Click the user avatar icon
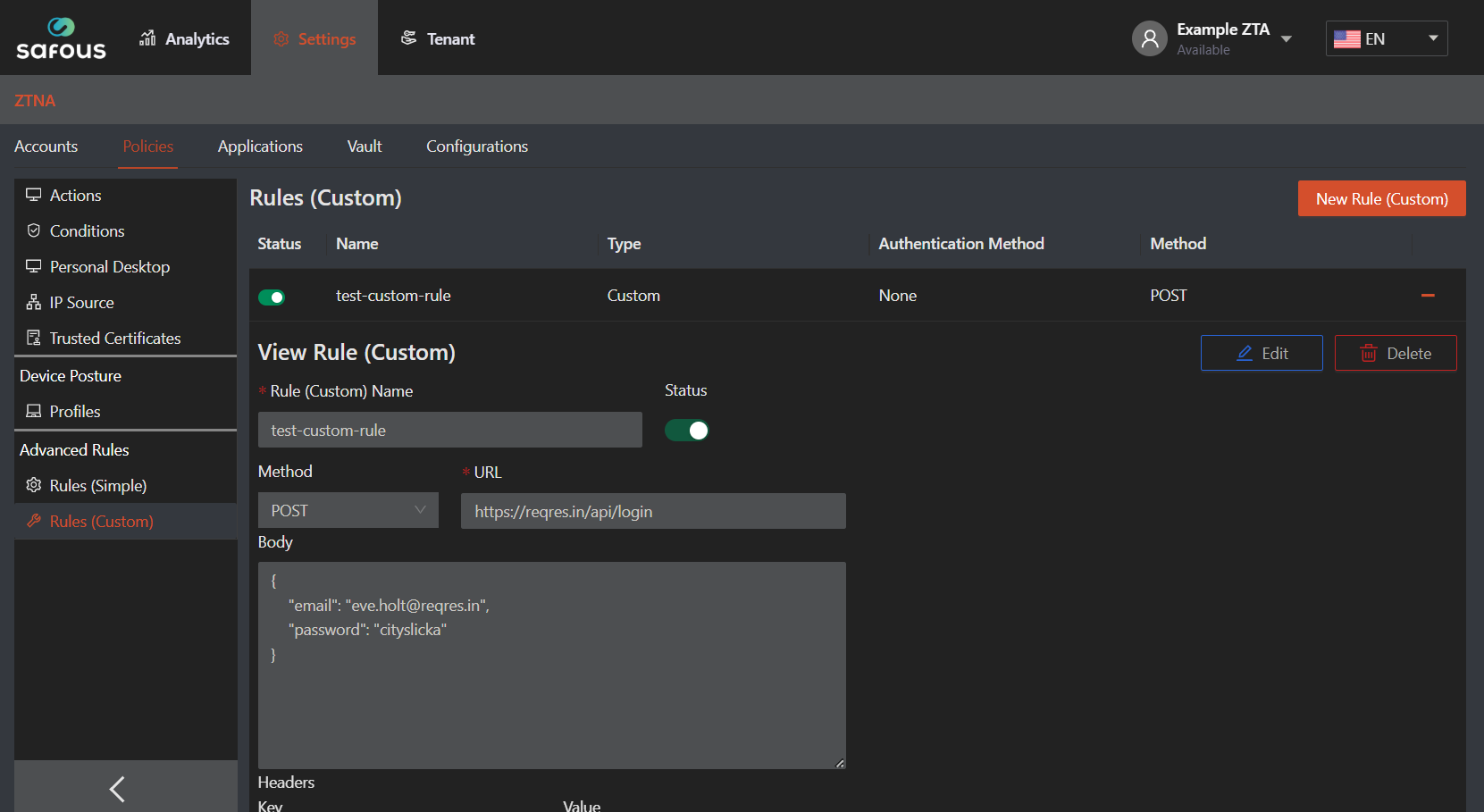 tap(1149, 38)
